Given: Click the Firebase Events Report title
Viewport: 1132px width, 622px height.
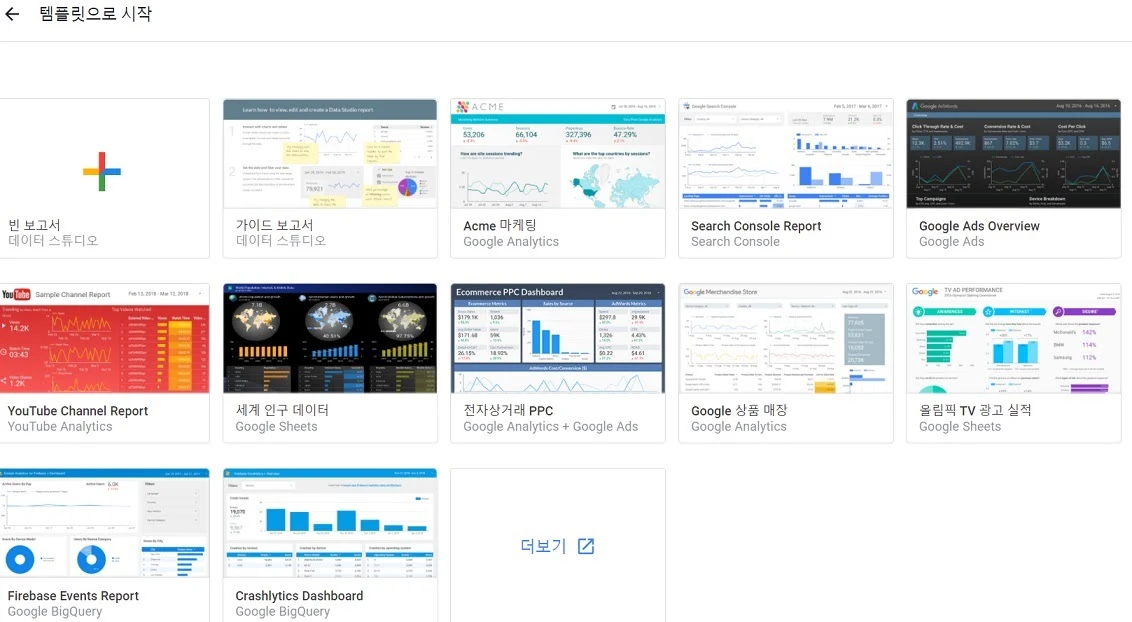Looking at the screenshot, I should (x=73, y=595).
